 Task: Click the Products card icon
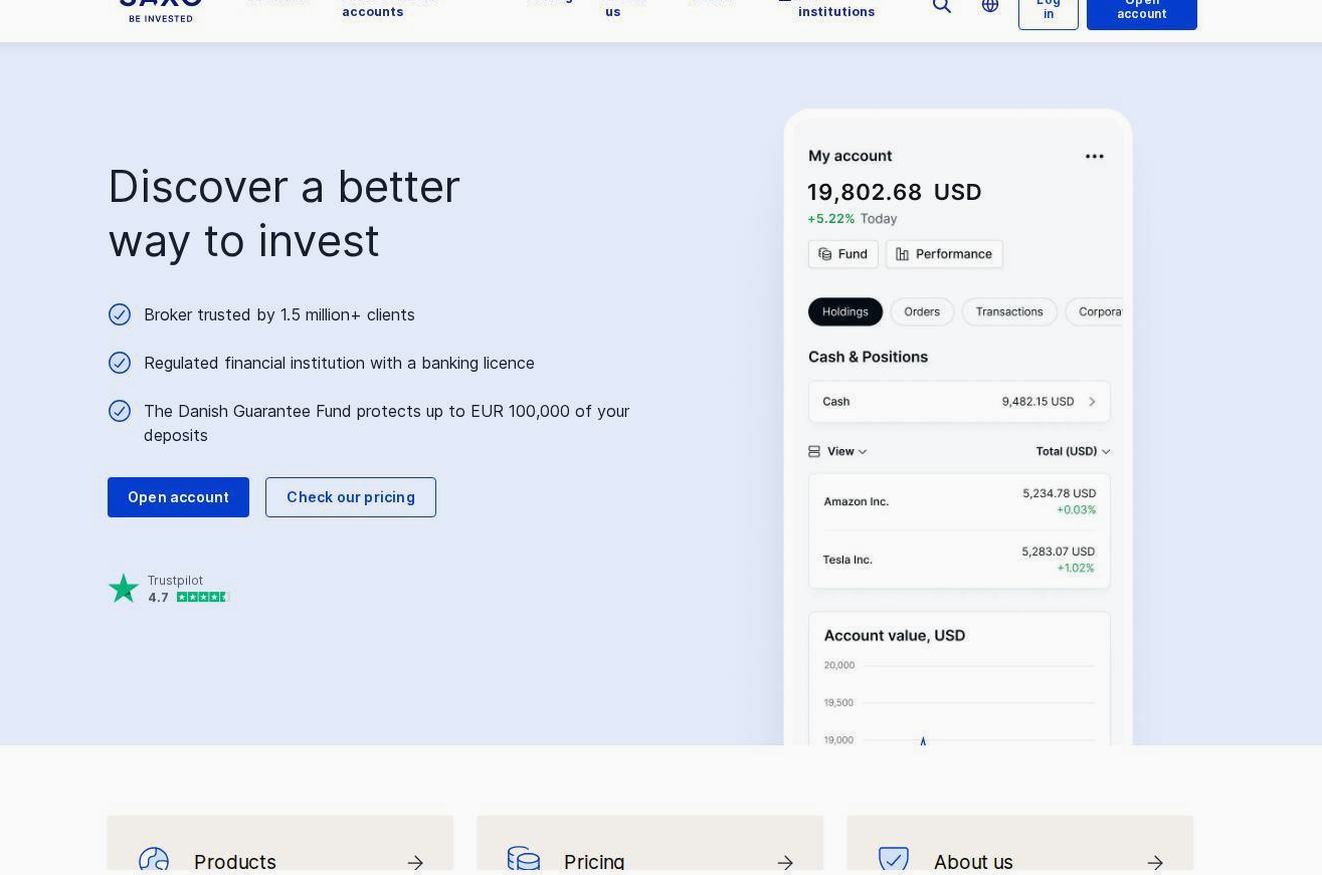coord(154,861)
